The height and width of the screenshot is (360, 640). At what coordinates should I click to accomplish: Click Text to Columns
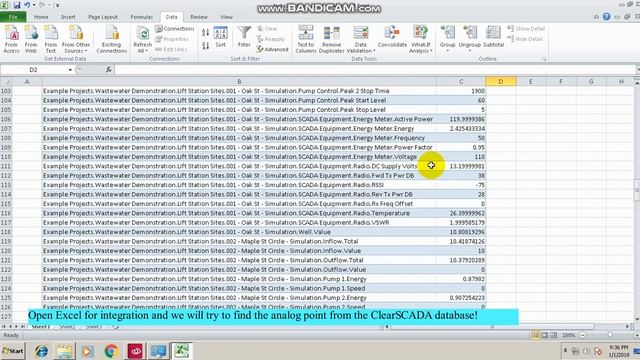(x=306, y=39)
